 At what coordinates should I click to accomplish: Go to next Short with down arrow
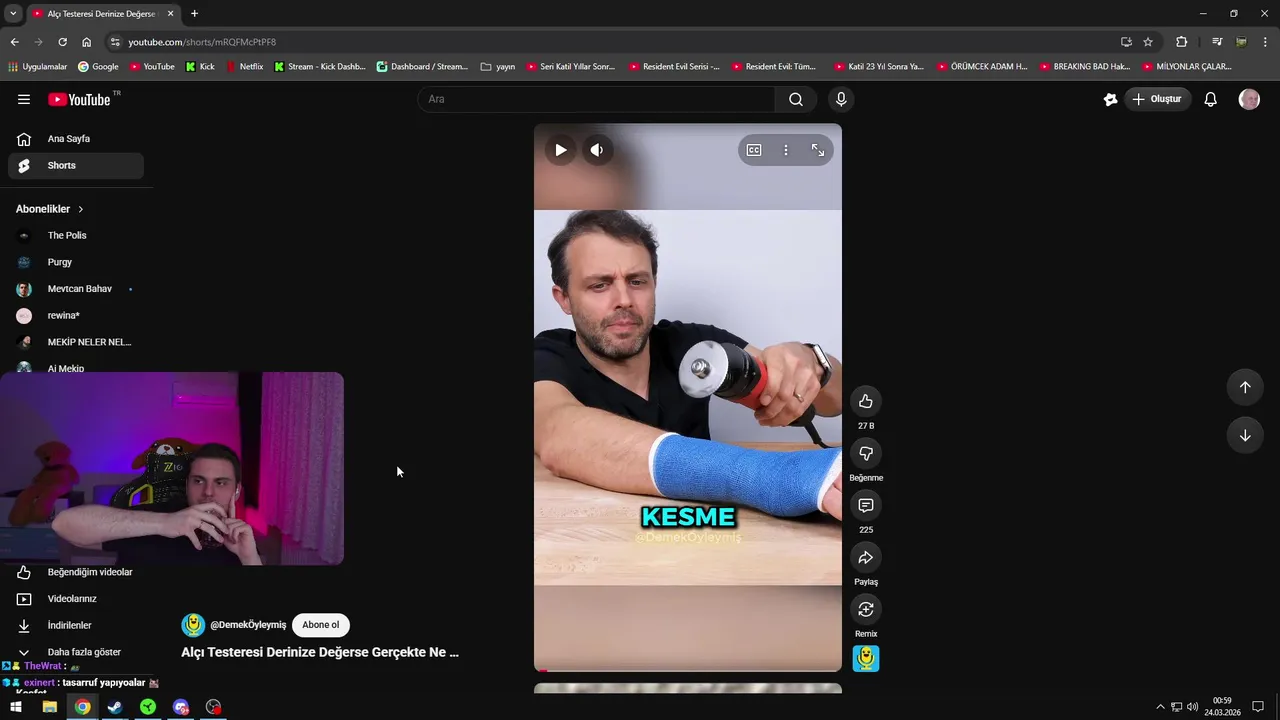1245,435
